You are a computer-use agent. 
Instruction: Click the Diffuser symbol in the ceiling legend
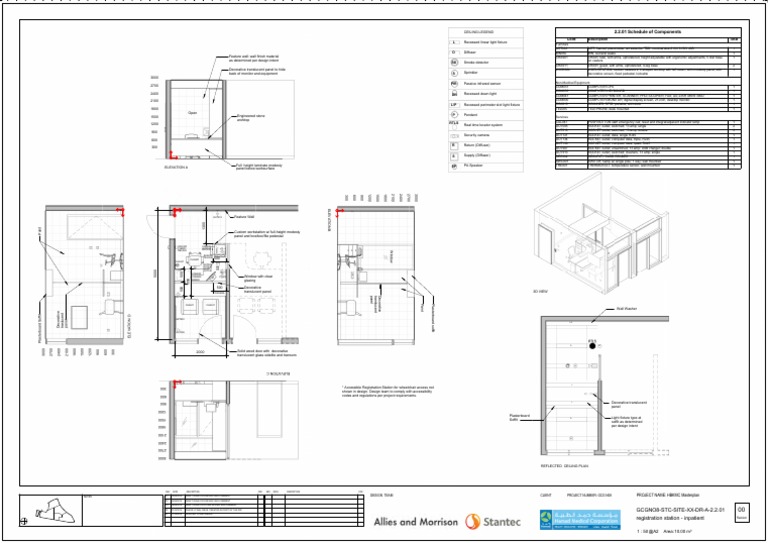[x=454, y=52]
